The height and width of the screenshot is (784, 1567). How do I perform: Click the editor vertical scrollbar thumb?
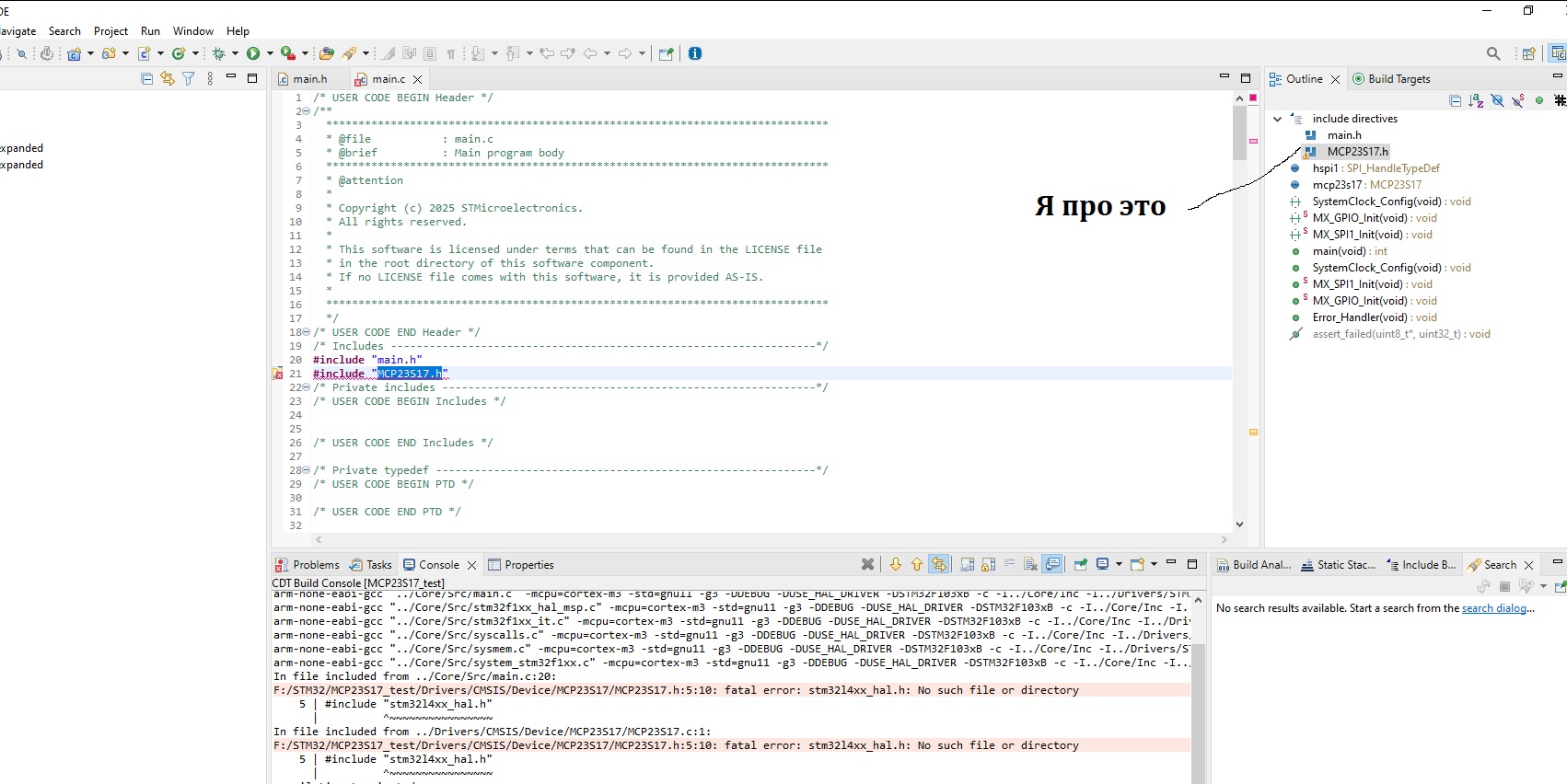[1239, 133]
